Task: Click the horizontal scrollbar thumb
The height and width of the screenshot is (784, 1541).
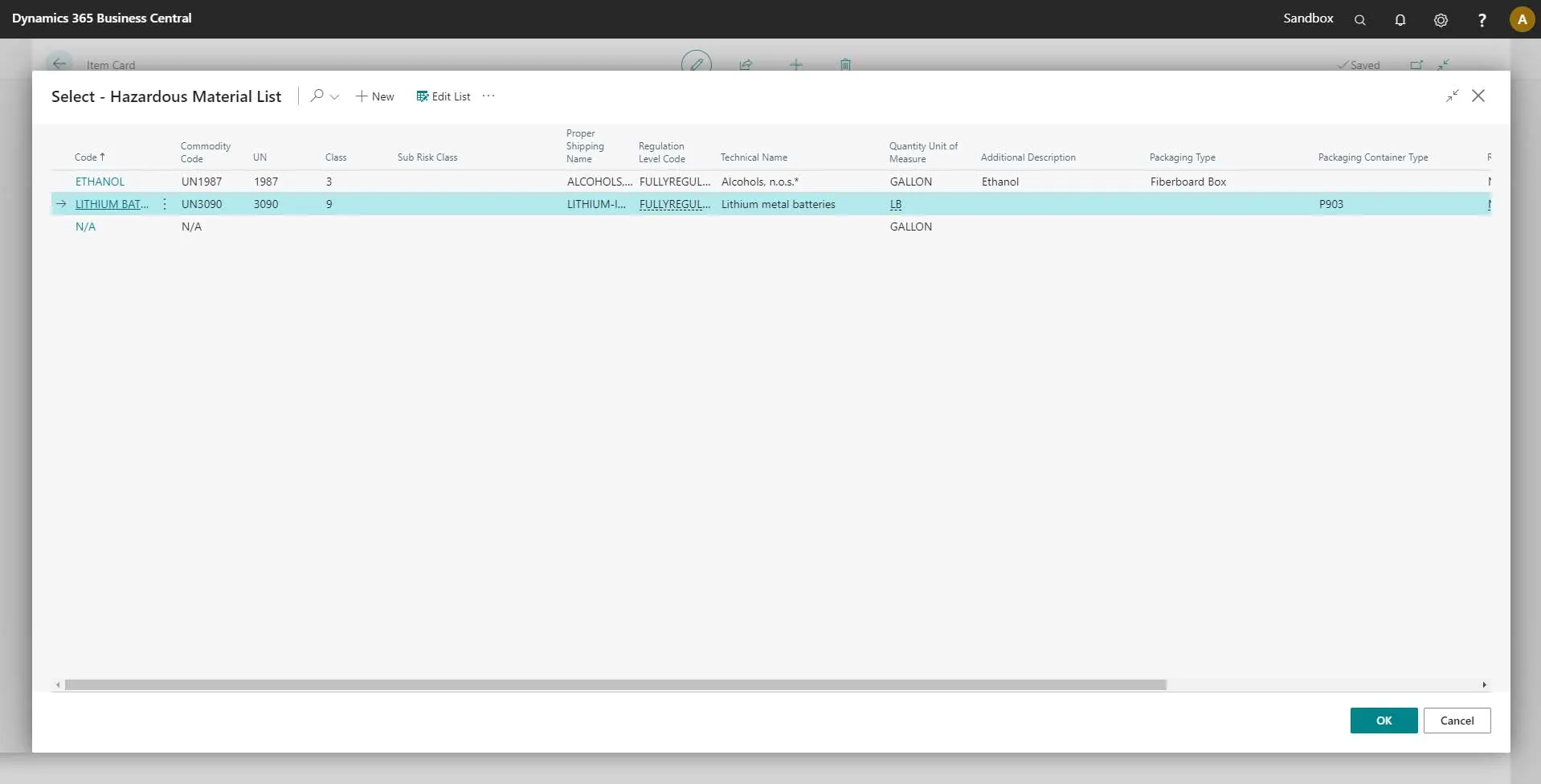Action: pyautogui.click(x=615, y=685)
